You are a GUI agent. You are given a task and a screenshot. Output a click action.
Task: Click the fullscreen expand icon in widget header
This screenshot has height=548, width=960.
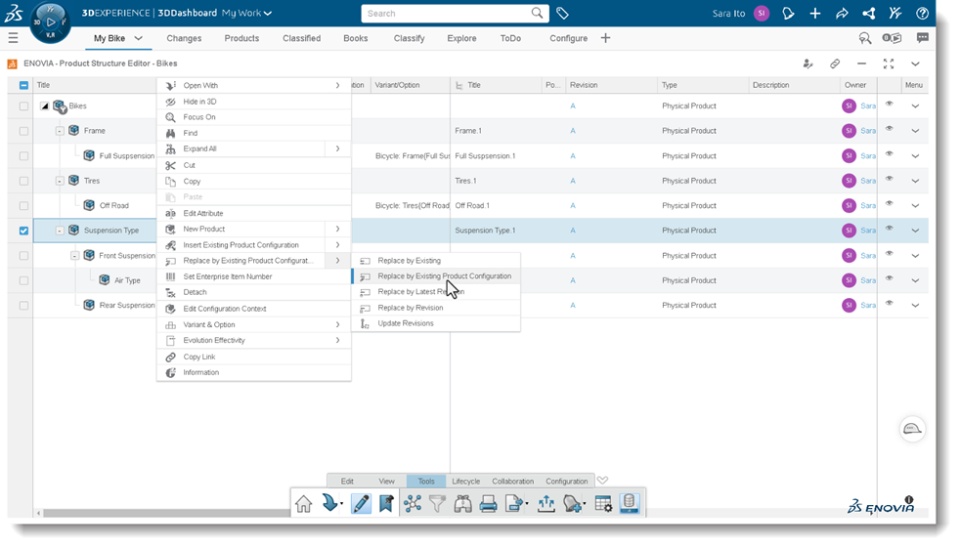[888, 64]
